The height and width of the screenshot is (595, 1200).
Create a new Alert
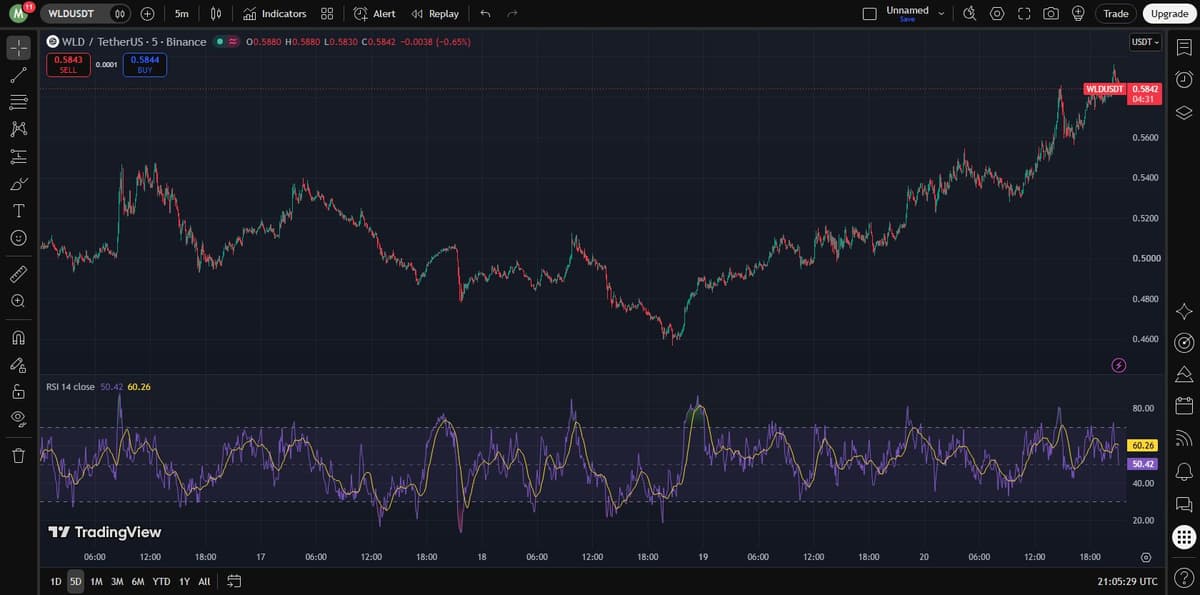[375, 14]
